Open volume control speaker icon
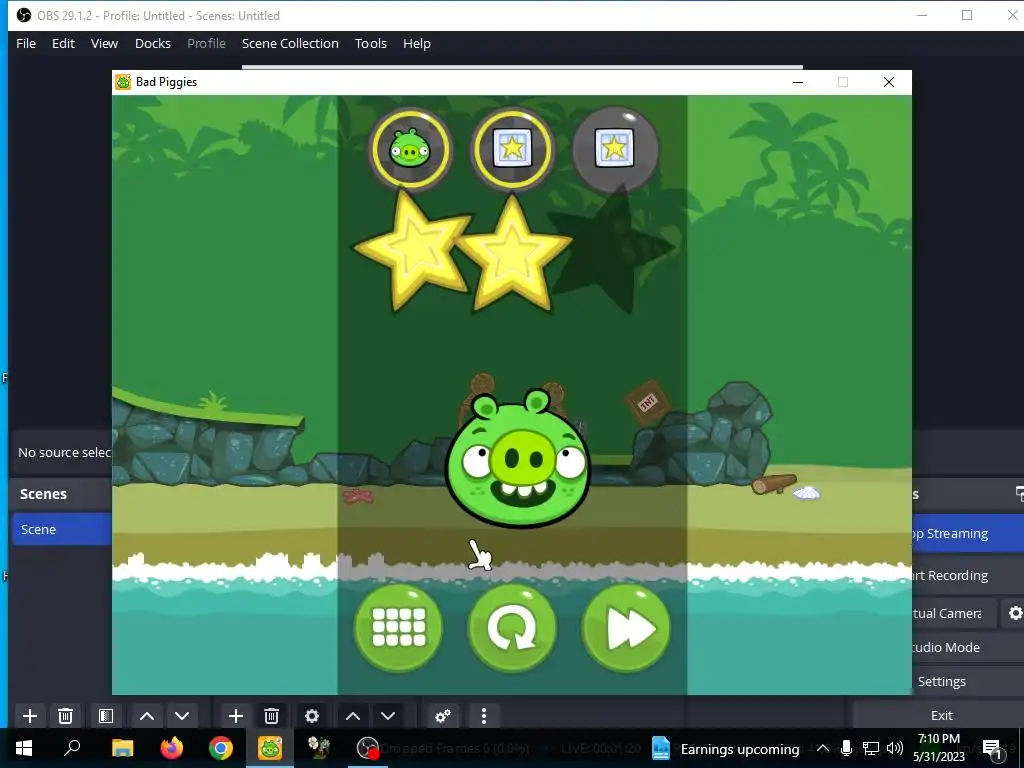The height and width of the screenshot is (768, 1024). point(895,748)
